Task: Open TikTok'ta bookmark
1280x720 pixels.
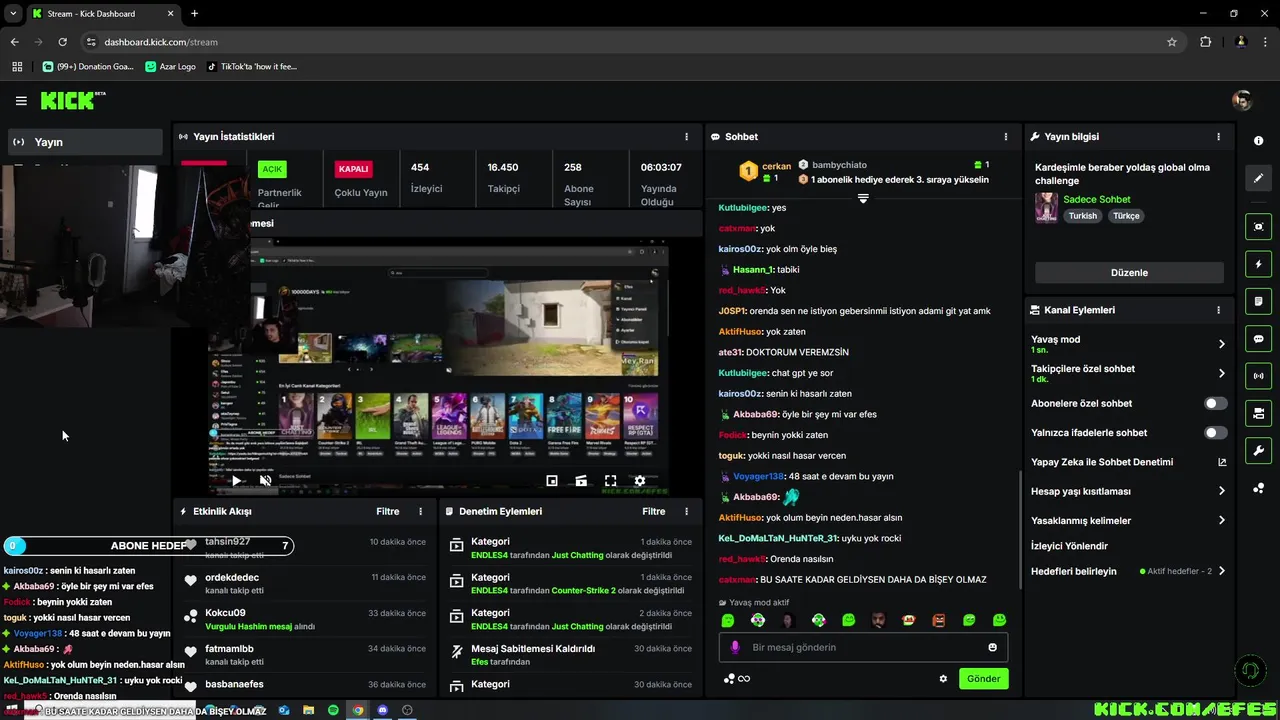Action: click(252, 66)
